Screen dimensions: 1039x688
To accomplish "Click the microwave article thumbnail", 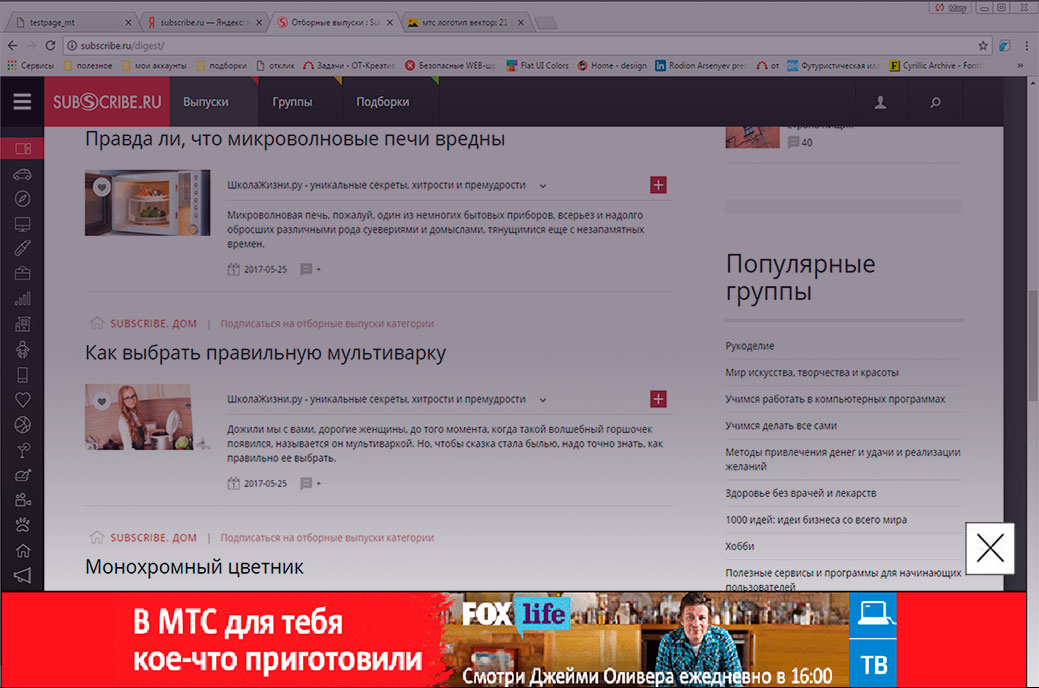I will click(x=147, y=203).
